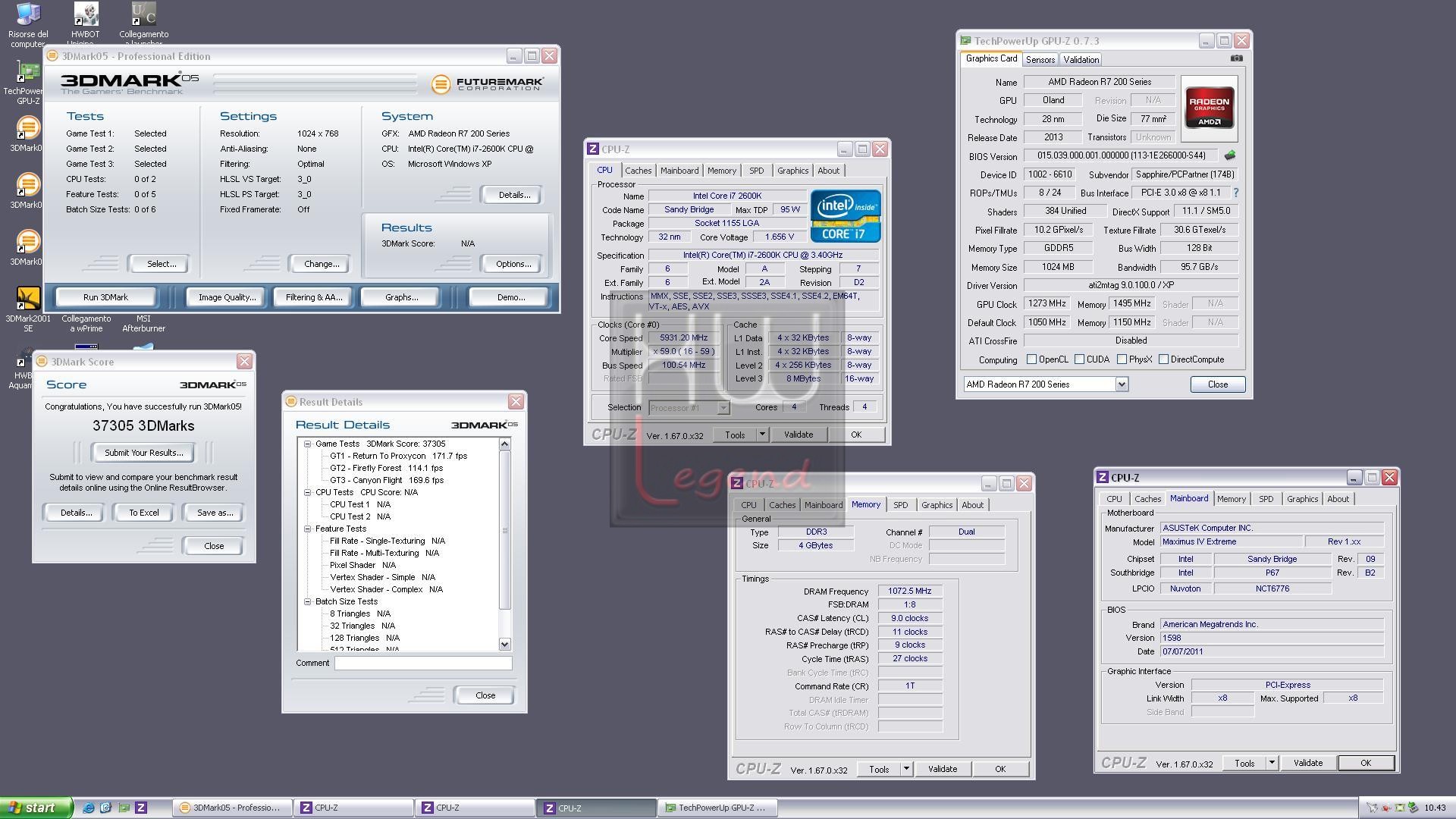The width and height of the screenshot is (1456, 819).
Task: Click the CPU-Z quick launch icon
Action: click(141, 808)
